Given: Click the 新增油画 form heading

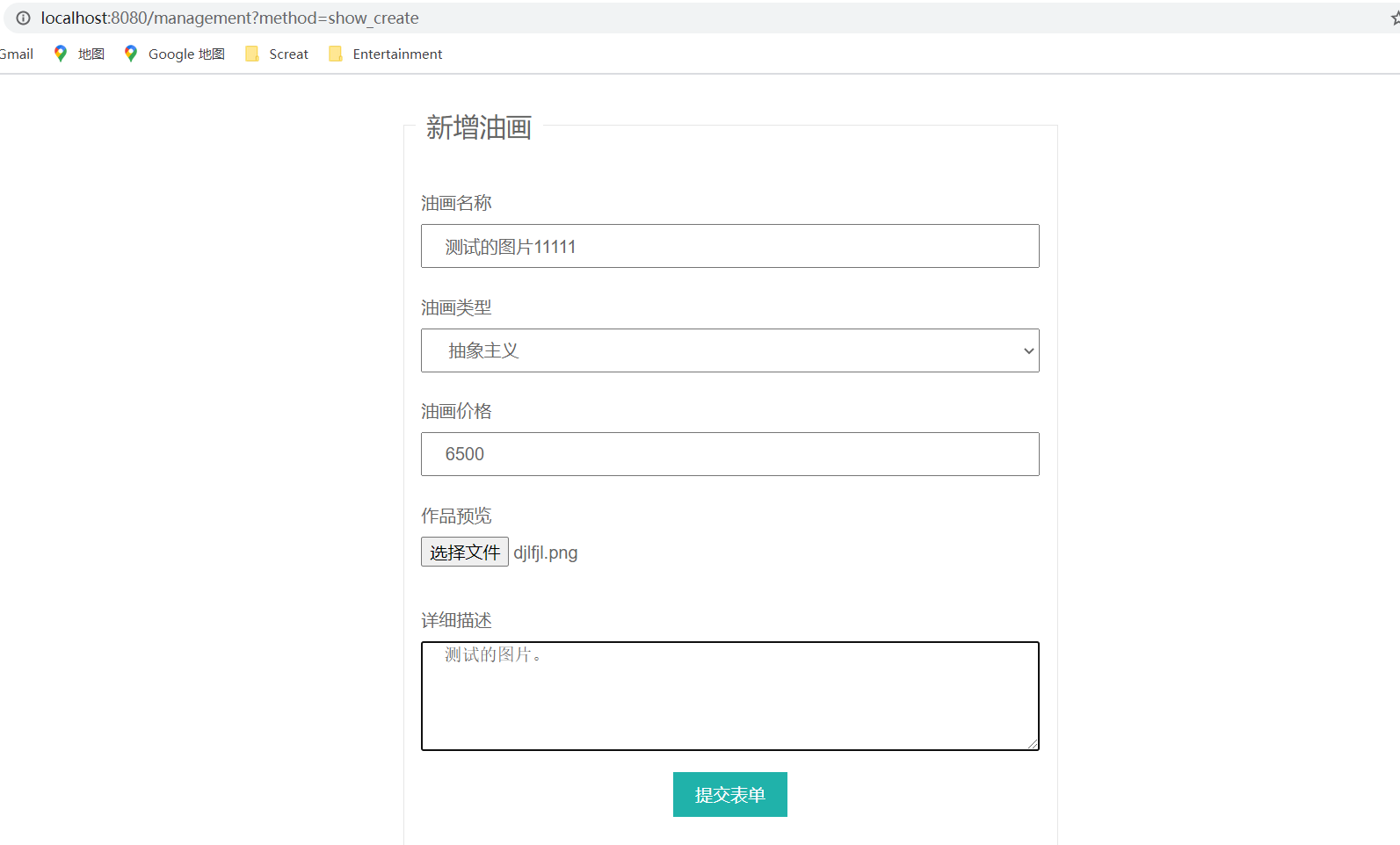Looking at the screenshot, I should click(x=479, y=127).
